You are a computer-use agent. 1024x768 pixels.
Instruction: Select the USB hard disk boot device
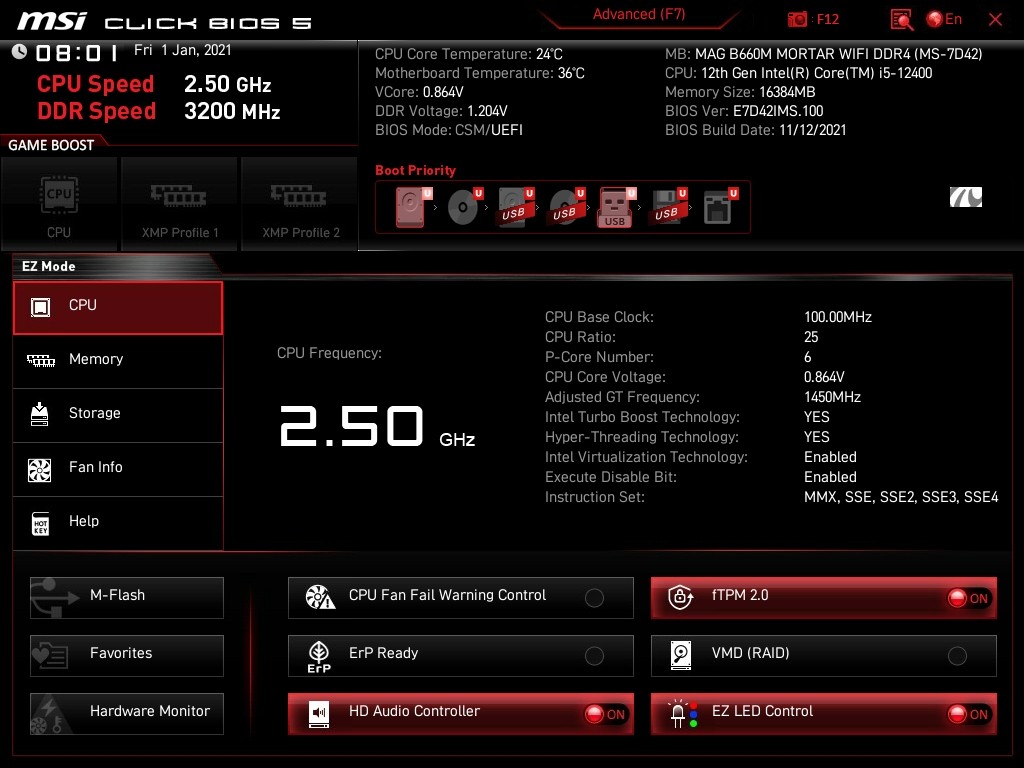coord(515,207)
